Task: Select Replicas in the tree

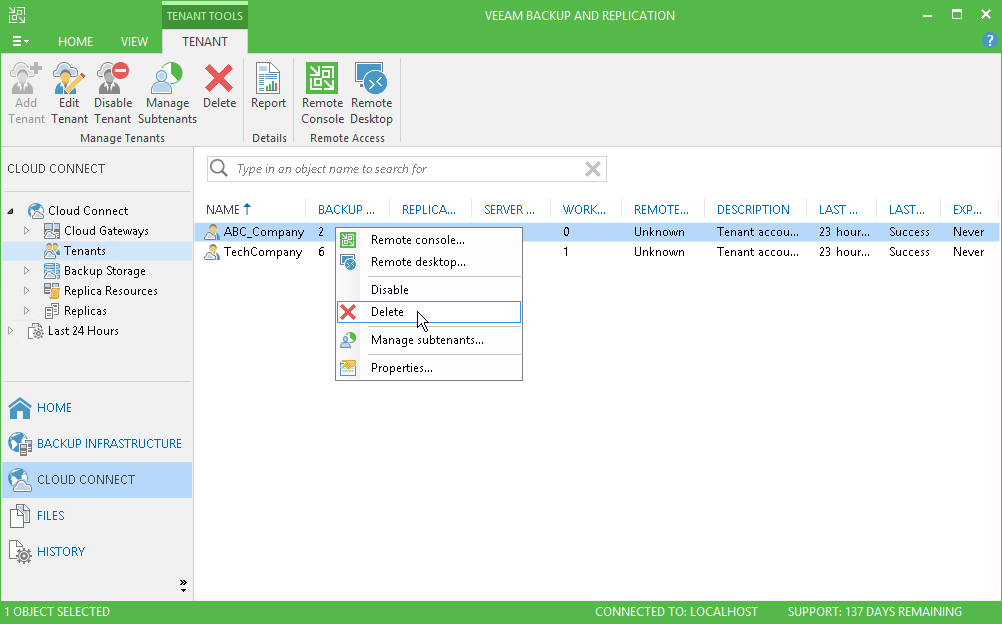Action: tap(85, 311)
